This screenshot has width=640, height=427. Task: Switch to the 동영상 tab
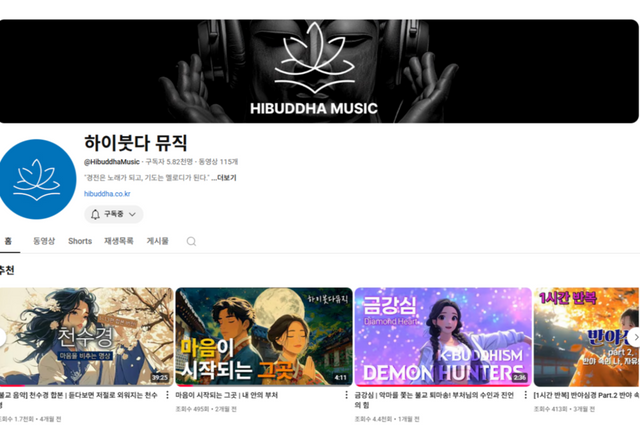click(x=43, y=241)
